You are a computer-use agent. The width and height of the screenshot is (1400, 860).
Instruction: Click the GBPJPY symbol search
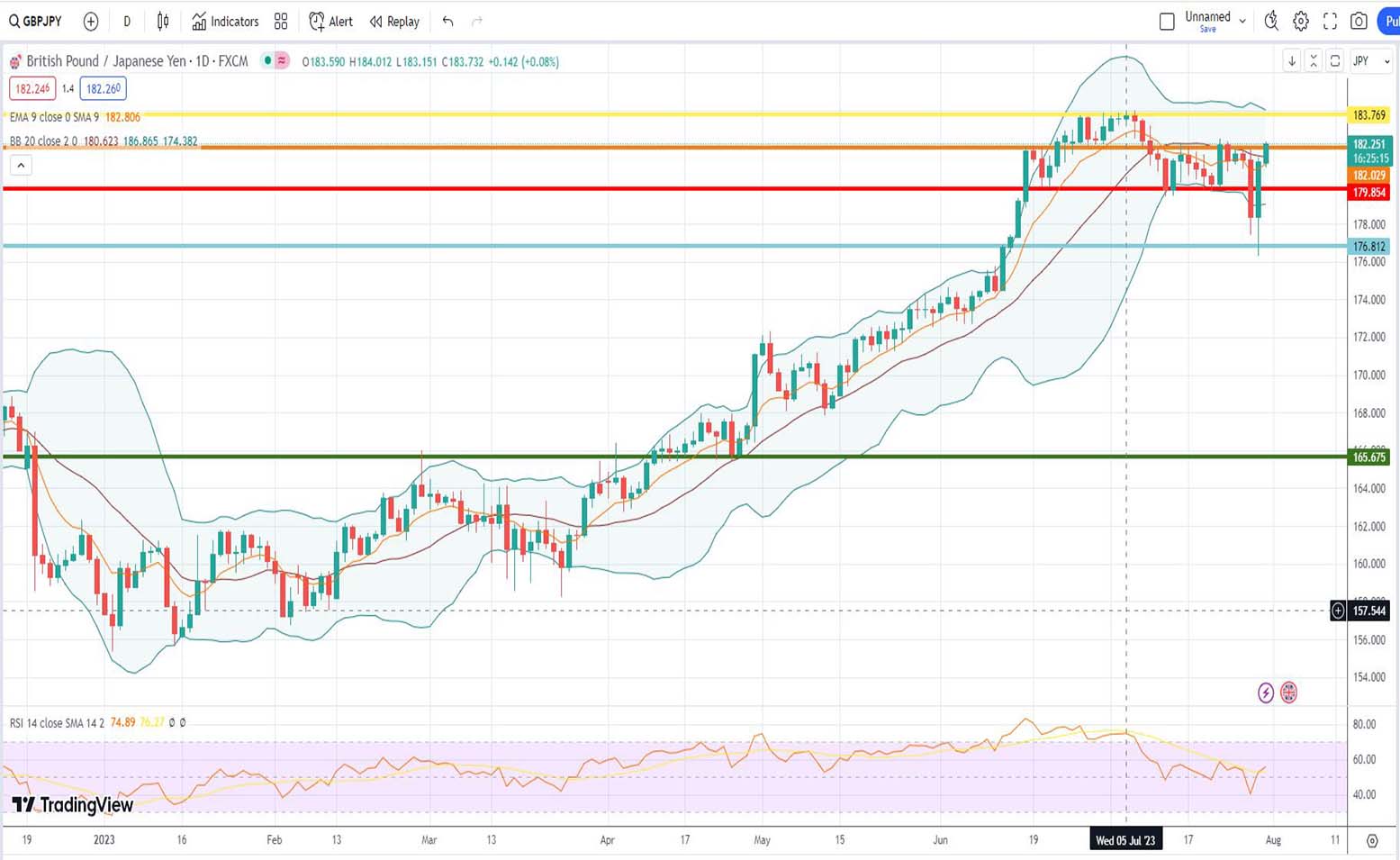point(36,21)
